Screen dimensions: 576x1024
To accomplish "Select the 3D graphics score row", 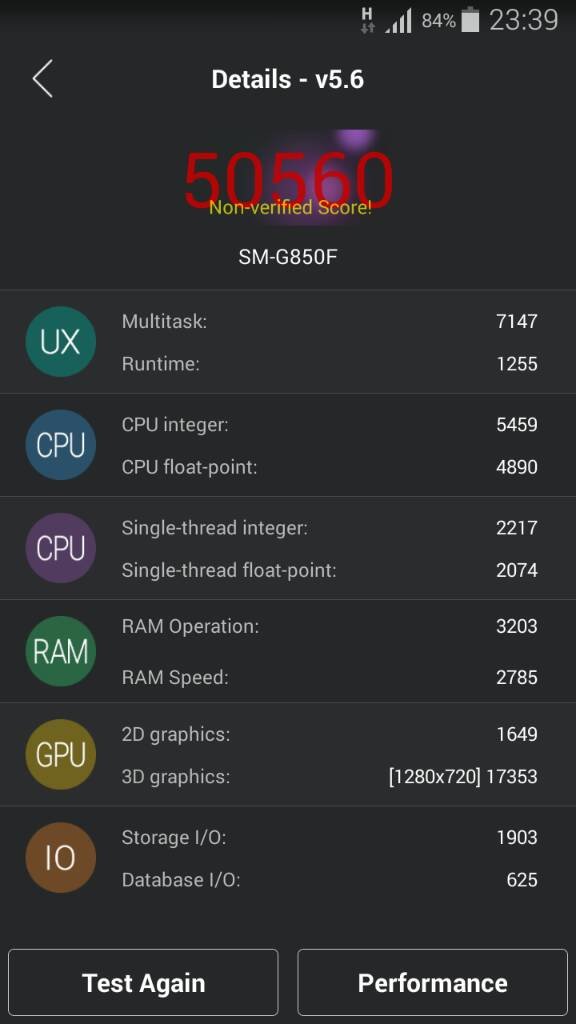I will coord(330,776).
